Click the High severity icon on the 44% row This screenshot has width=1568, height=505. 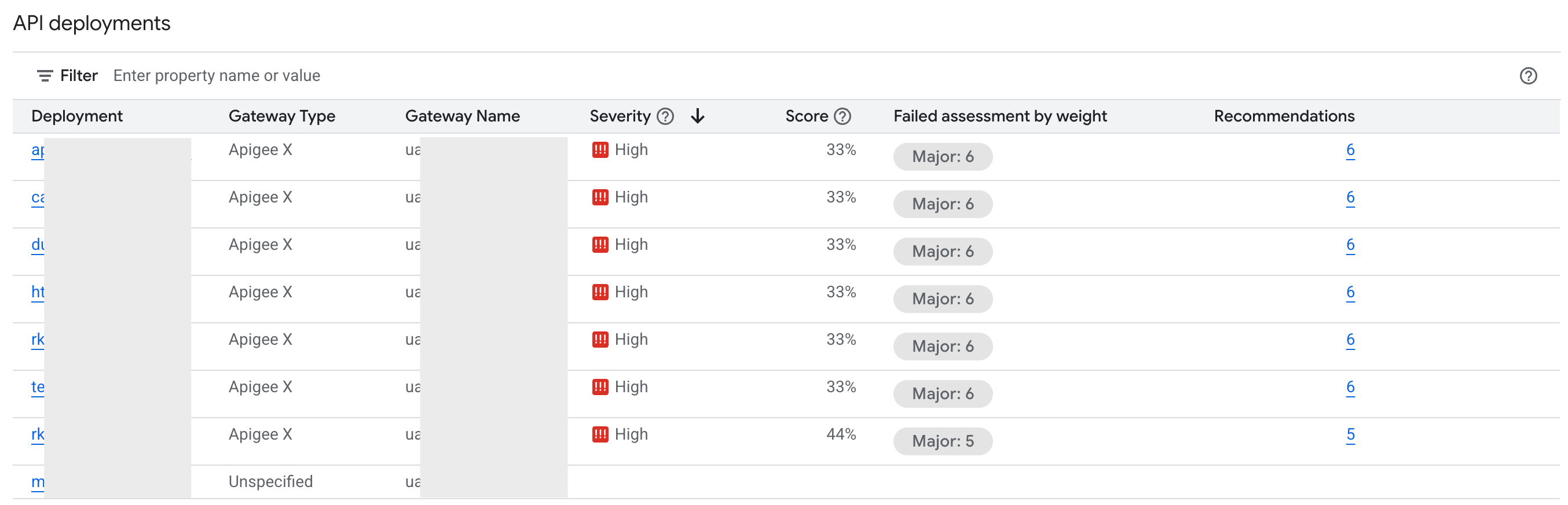click(x=600, y=434)
